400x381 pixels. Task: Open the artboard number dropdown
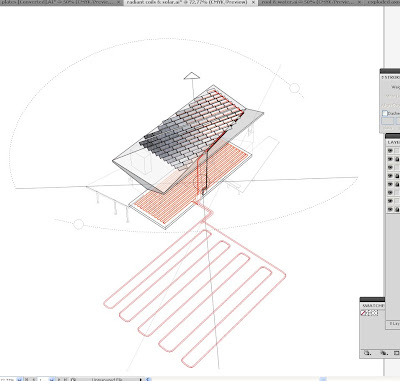[52, 379]
